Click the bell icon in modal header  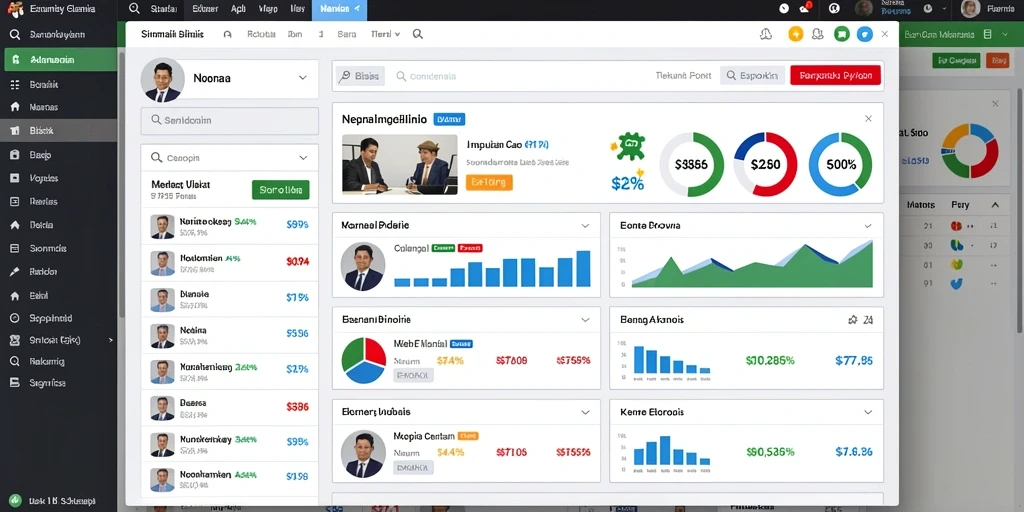pyautogui.click(x=766, y=35)
